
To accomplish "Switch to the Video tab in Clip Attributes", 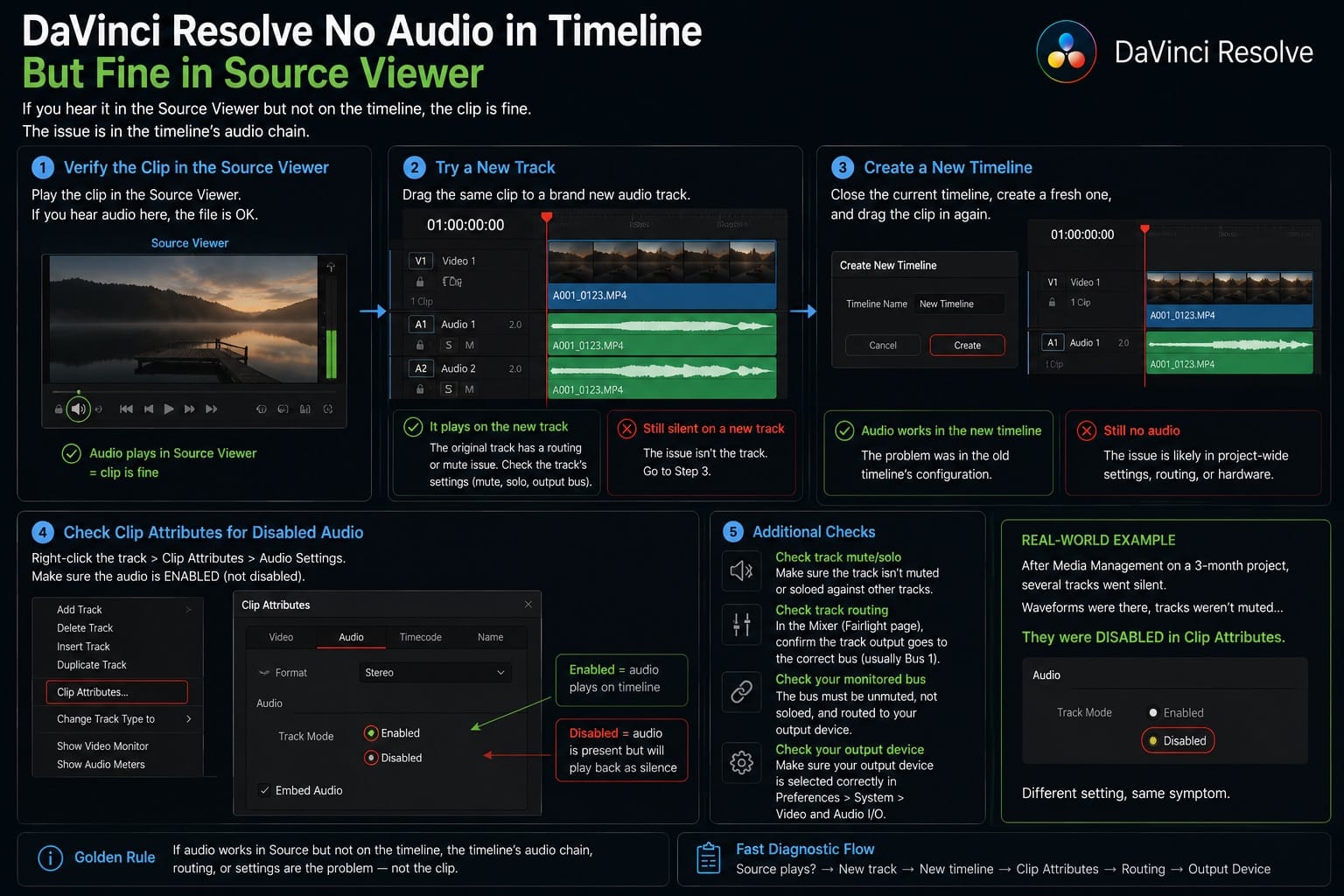I will (x=281, y=637).
